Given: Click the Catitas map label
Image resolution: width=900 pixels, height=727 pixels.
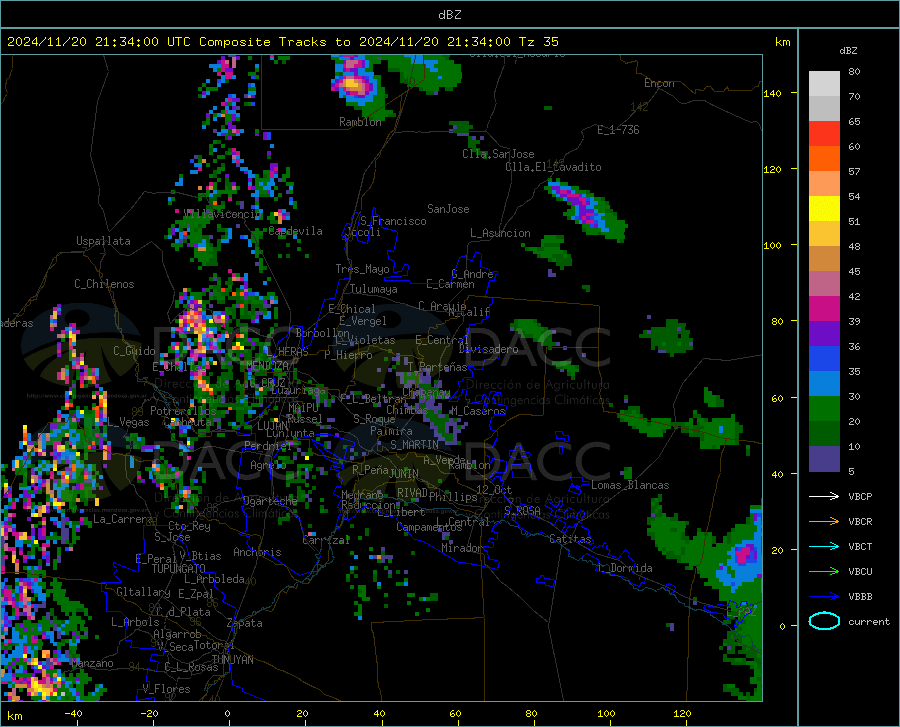Looking at the screenshot, I should (x=570, y=539).
